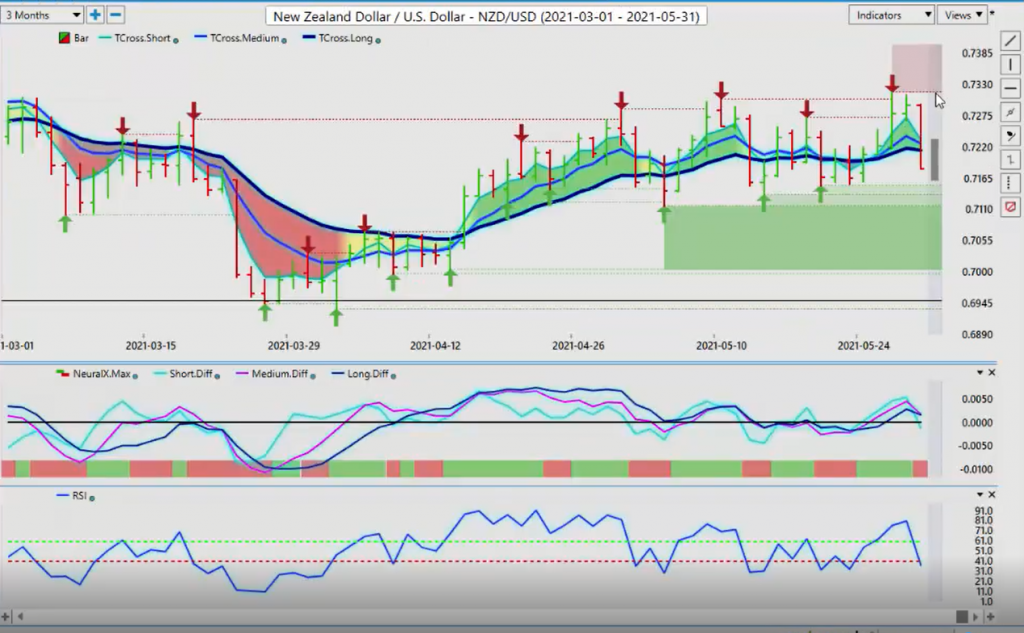Click the zoom in plus button
Screen dimensions: 1024x633
(x=96, y=15)
